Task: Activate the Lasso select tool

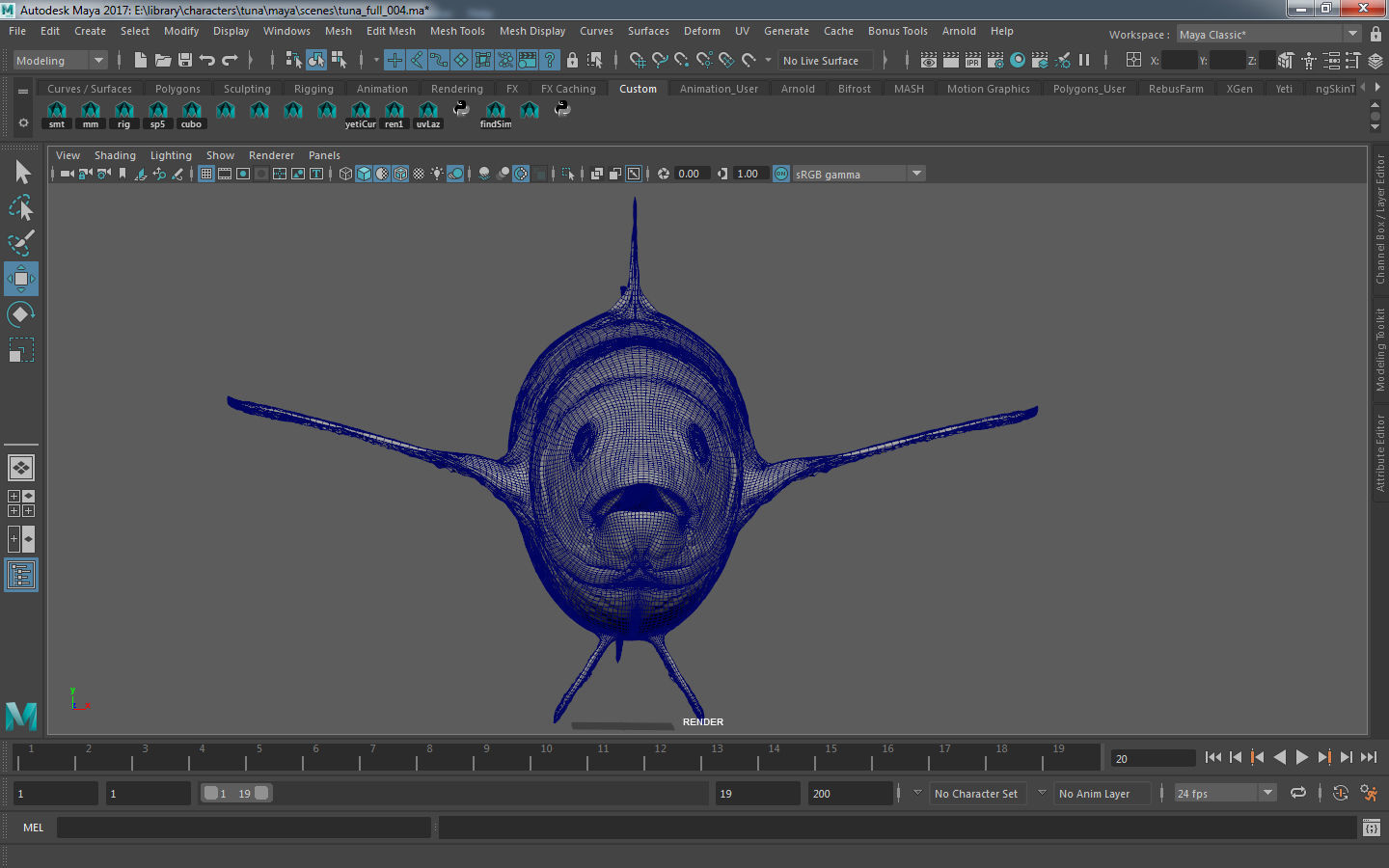Action: [x=21, y=207]
